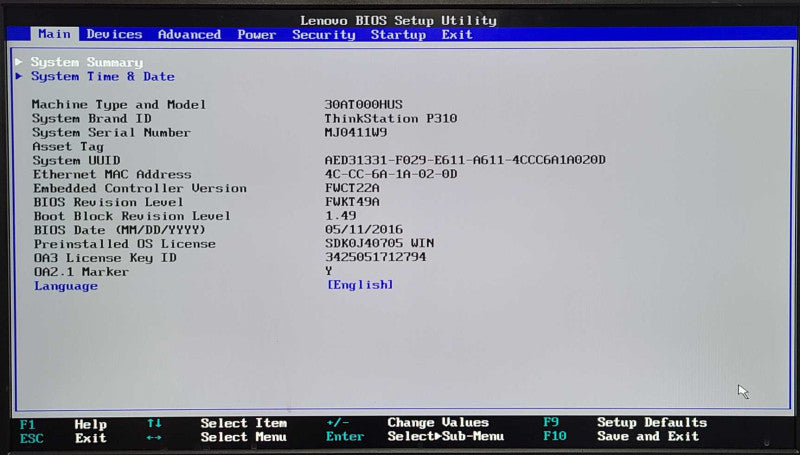Image resolution: width=800 pixels, height=455 pixels.
Task: Click arrow beside System Summary
Action: pos(19,62)
